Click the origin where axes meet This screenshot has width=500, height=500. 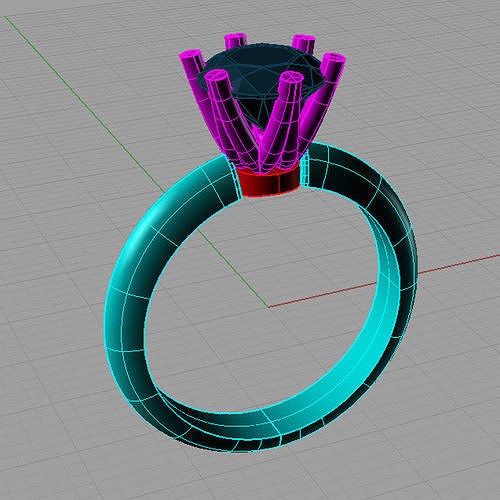269,307
